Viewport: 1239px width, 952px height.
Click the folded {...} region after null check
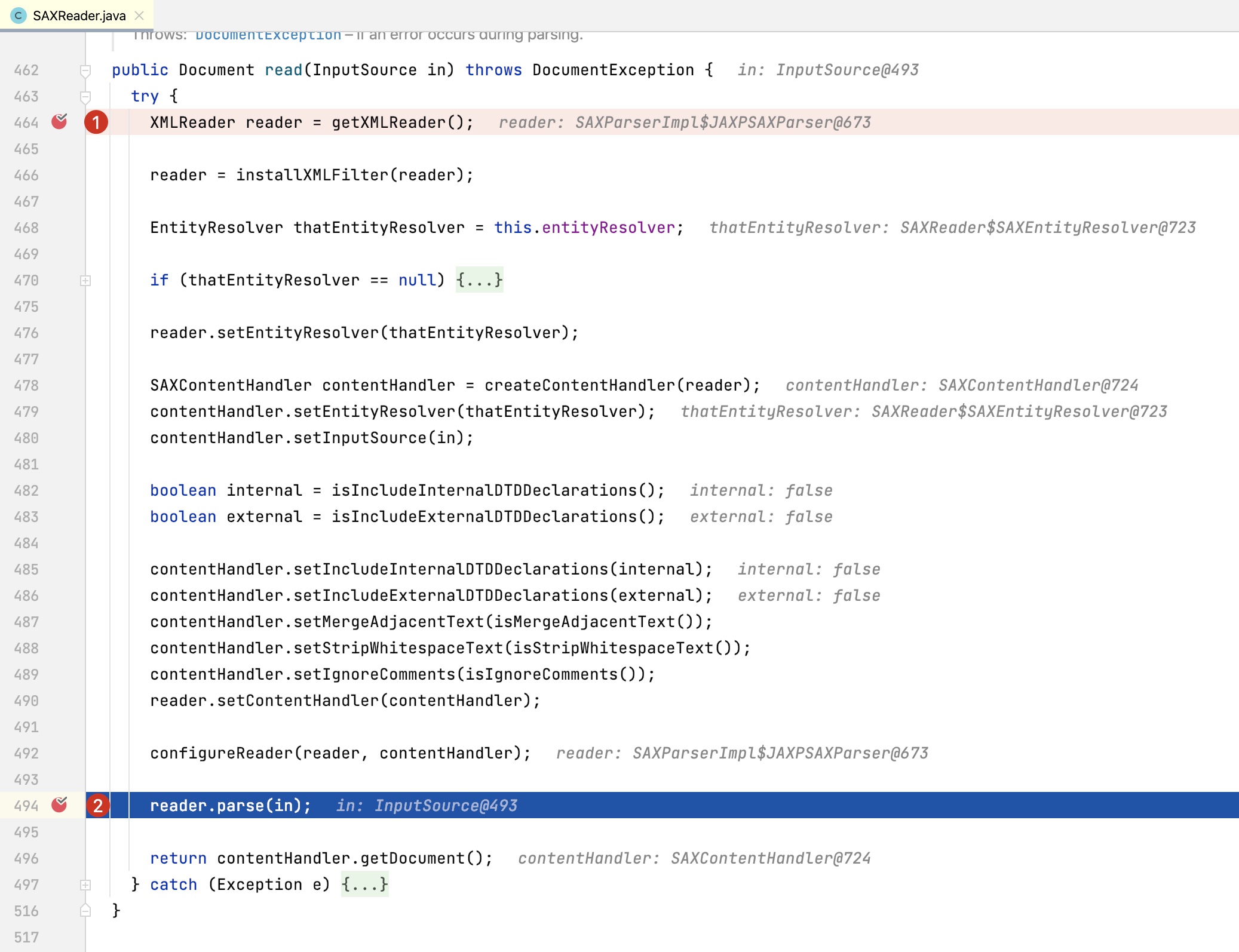[x=479, y=280]
